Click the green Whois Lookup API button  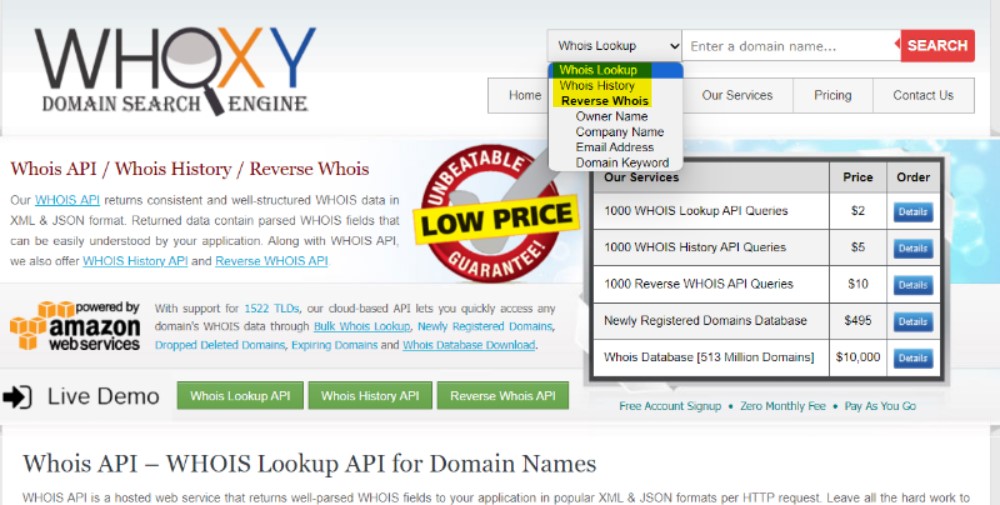click(240, 396)
